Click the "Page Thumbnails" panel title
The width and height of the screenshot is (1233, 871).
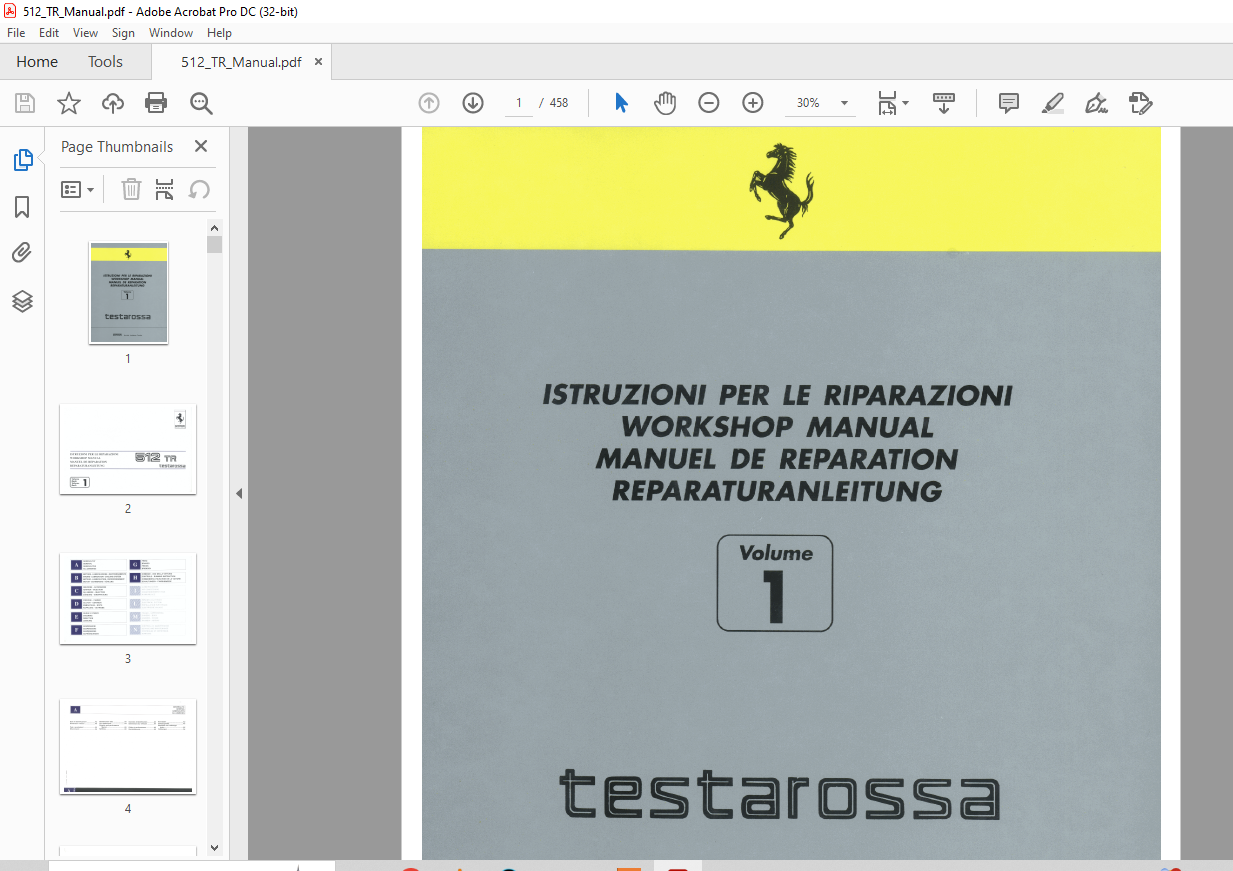tap(117, 146)
